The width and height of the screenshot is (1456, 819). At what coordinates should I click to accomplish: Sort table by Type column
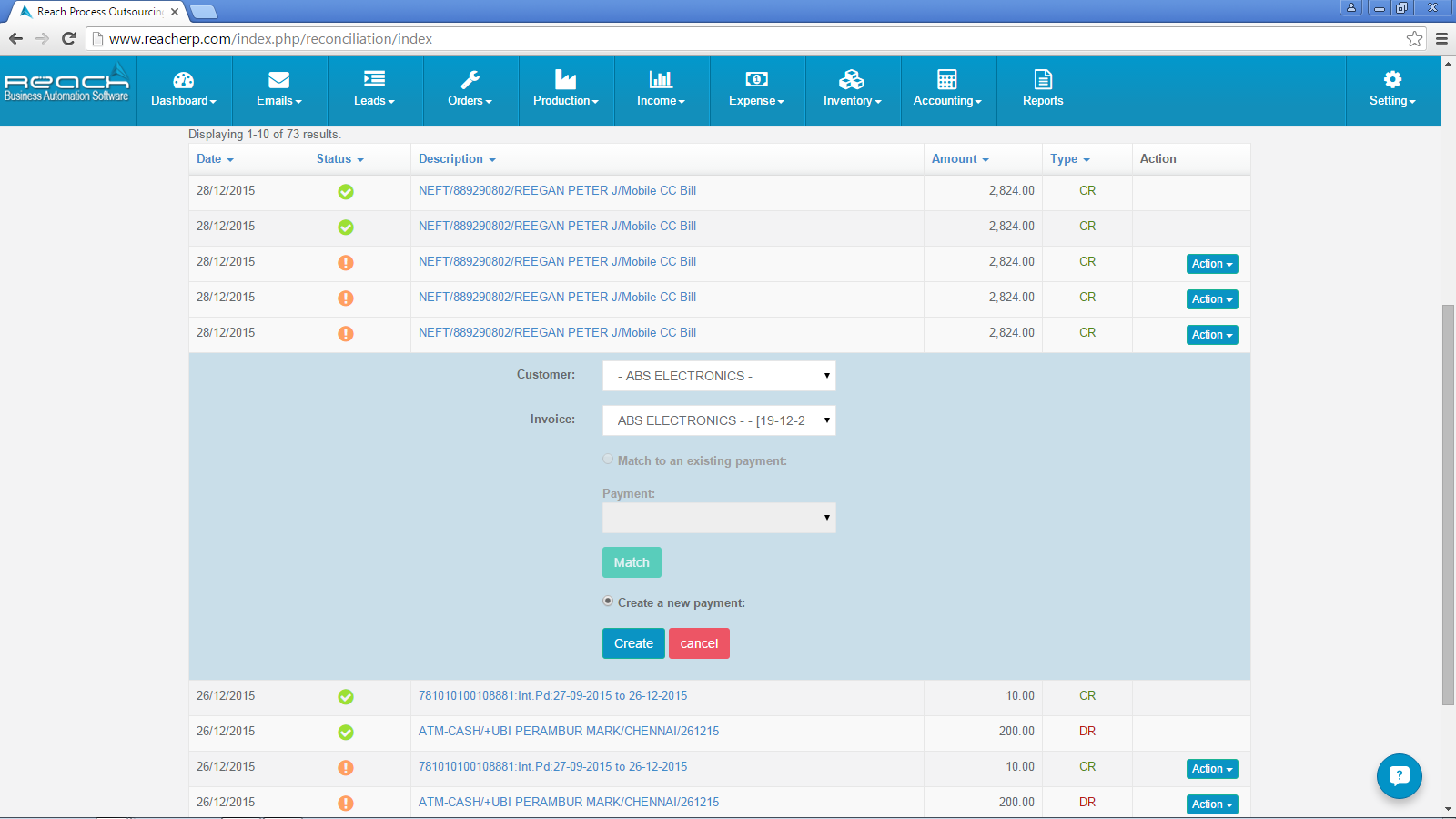tap(1069, 158)
